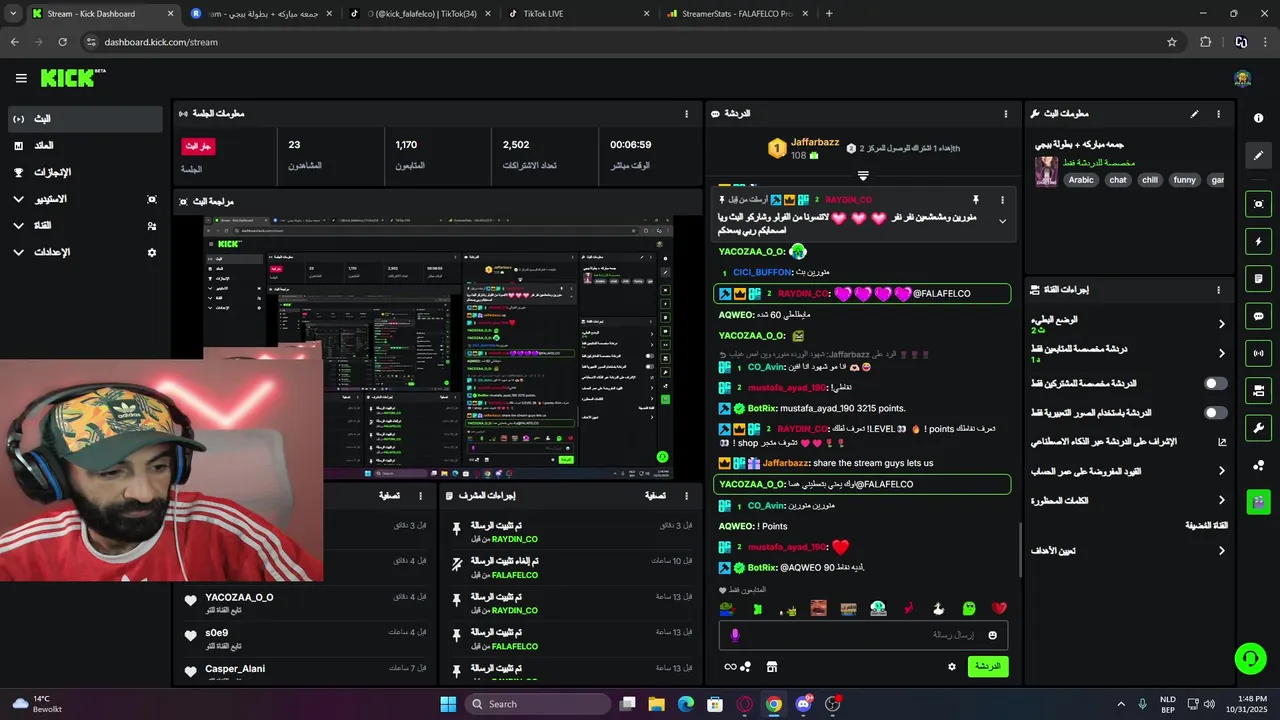Open moderator actions panel three-dot menu

pos(686,495)
